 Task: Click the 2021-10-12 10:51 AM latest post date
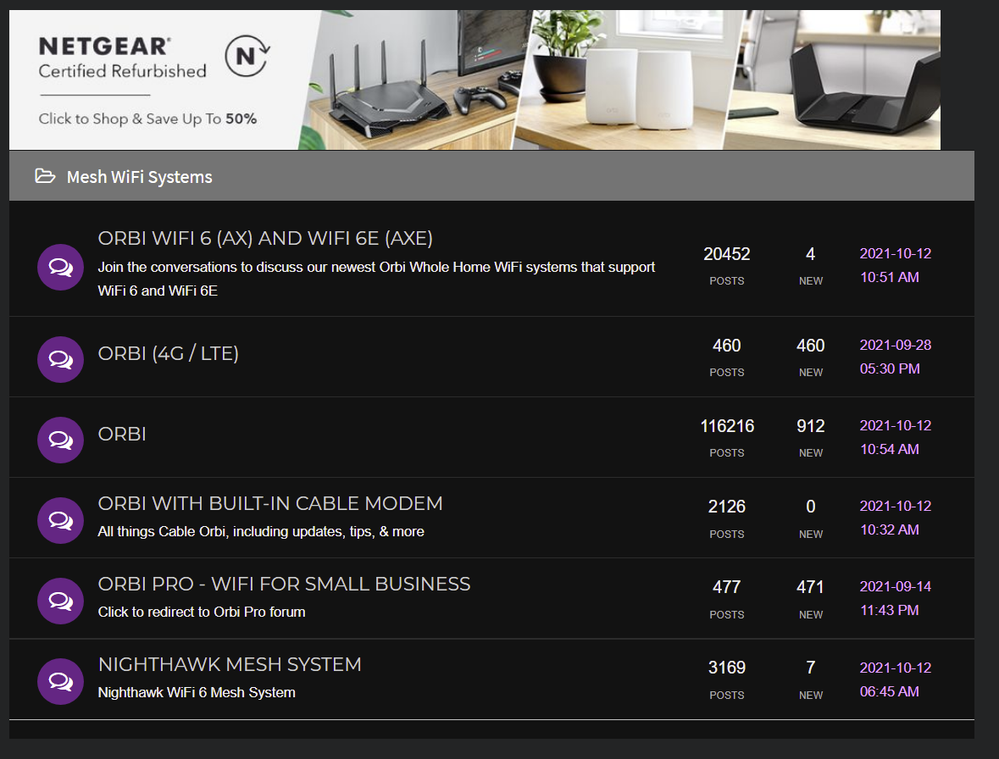tap(895, 265)
